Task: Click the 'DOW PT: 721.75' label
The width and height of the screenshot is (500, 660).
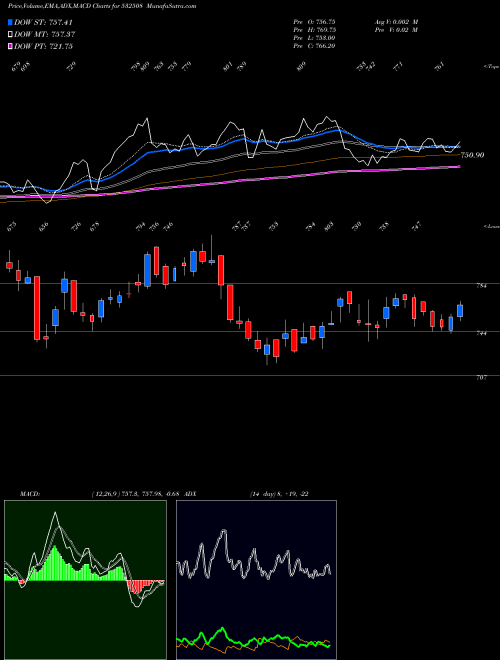Action: [x=44, y=46]
